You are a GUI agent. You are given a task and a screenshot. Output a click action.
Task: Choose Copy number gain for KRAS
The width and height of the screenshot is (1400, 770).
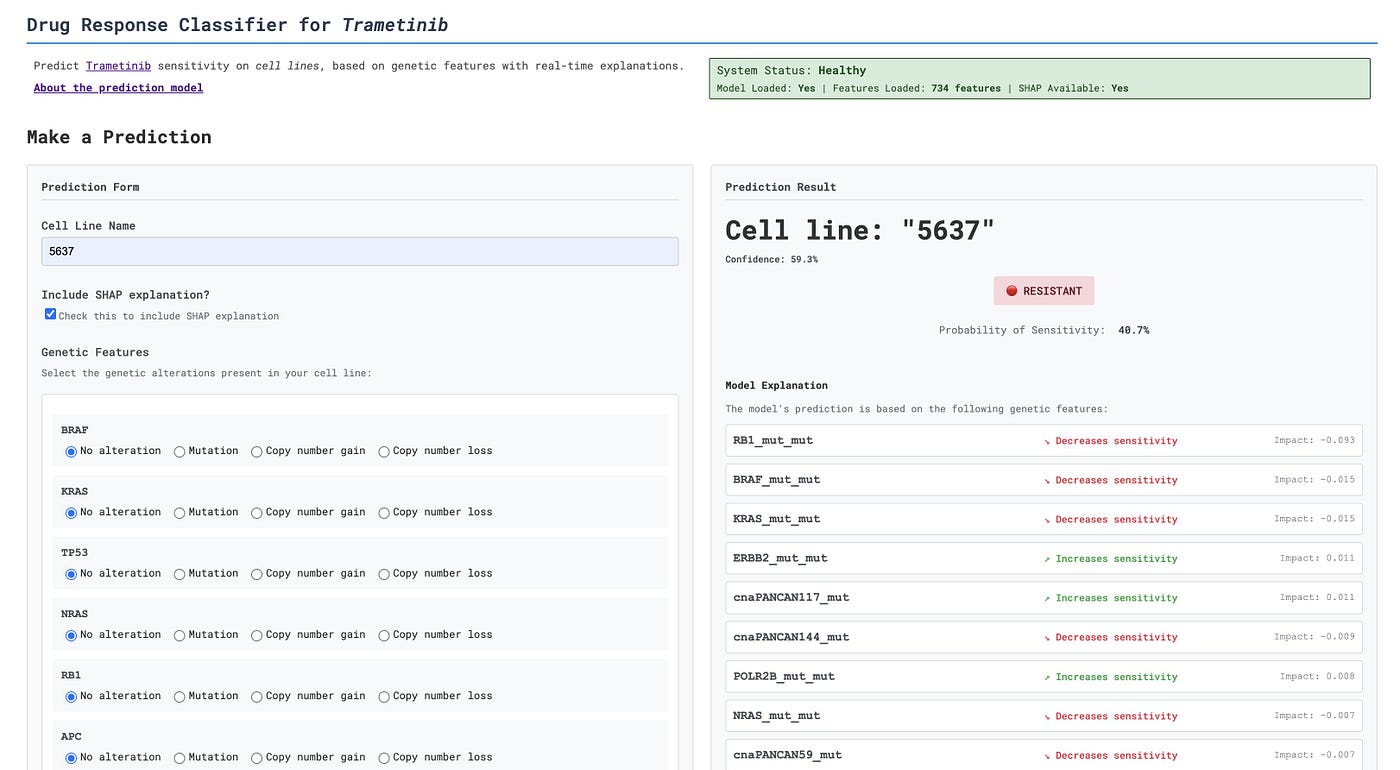click(x=257, y=513)
